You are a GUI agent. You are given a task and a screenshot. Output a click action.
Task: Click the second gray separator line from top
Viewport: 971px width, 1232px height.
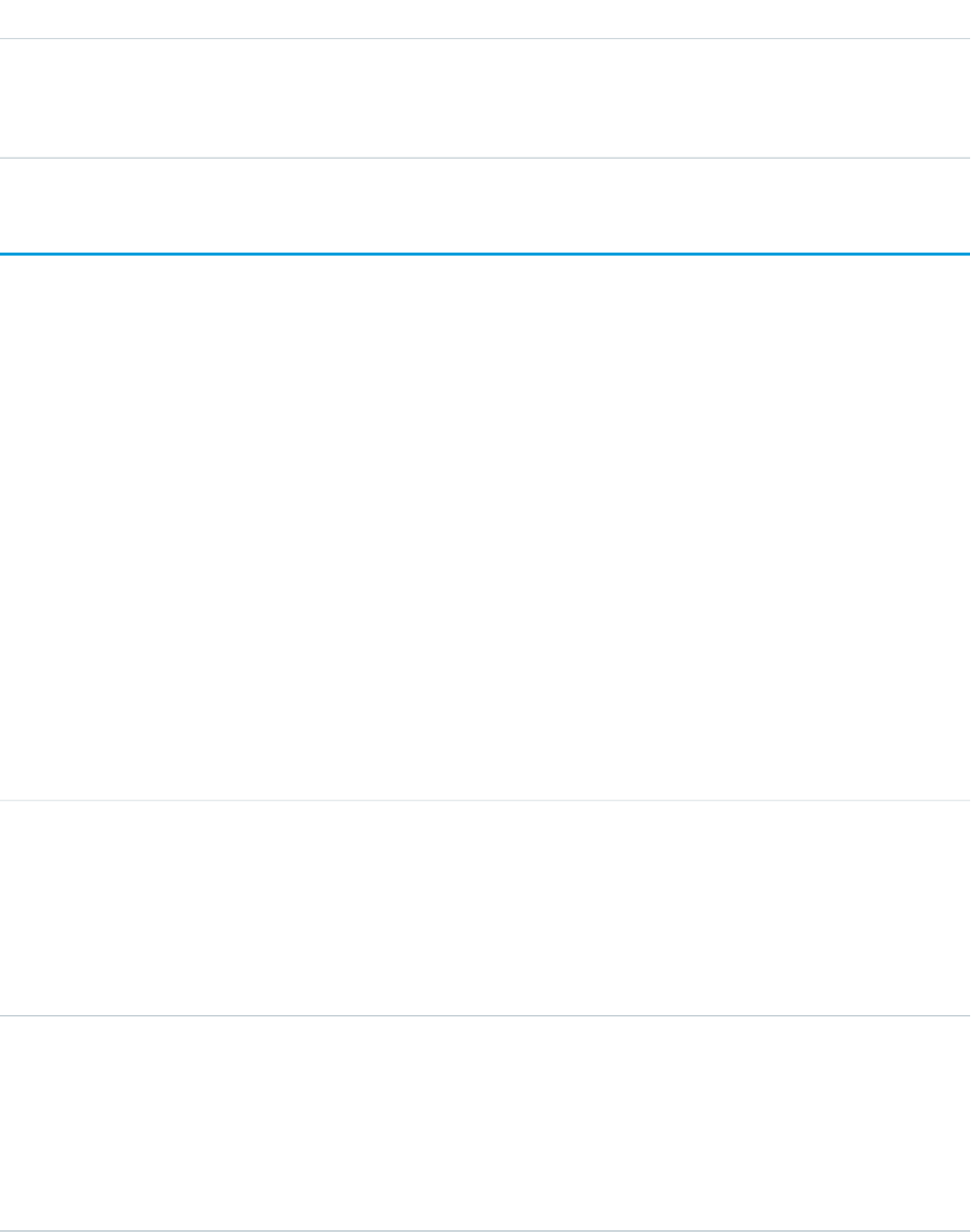pyautogui.click(x=485, y=158)
